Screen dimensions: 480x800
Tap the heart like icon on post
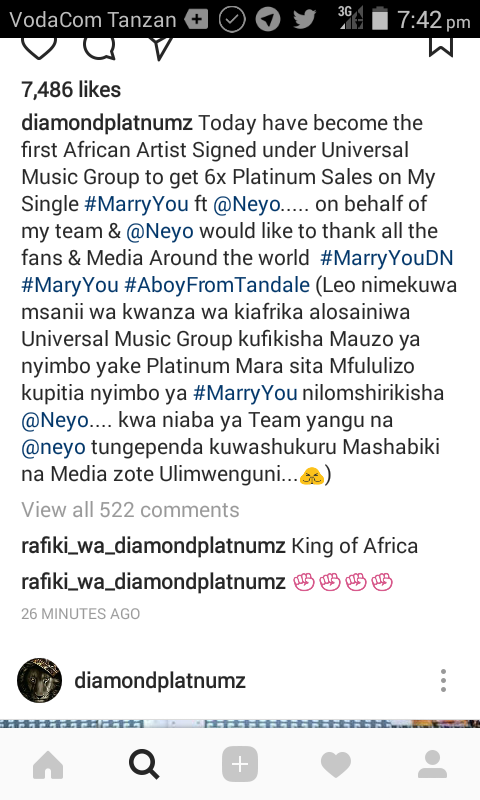(39, 48)
